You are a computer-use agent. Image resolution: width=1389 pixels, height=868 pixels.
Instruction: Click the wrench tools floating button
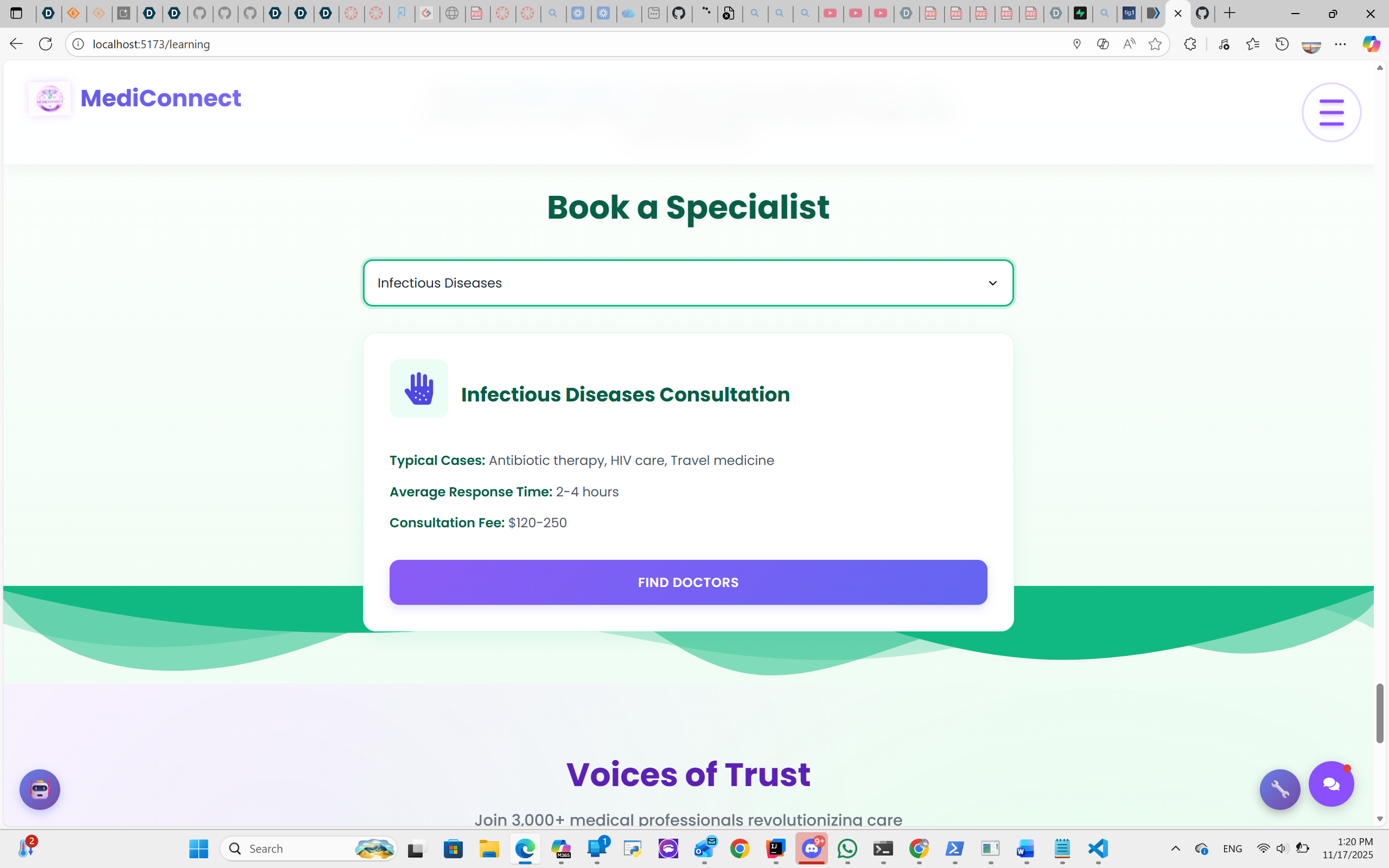coord(1279,789)
